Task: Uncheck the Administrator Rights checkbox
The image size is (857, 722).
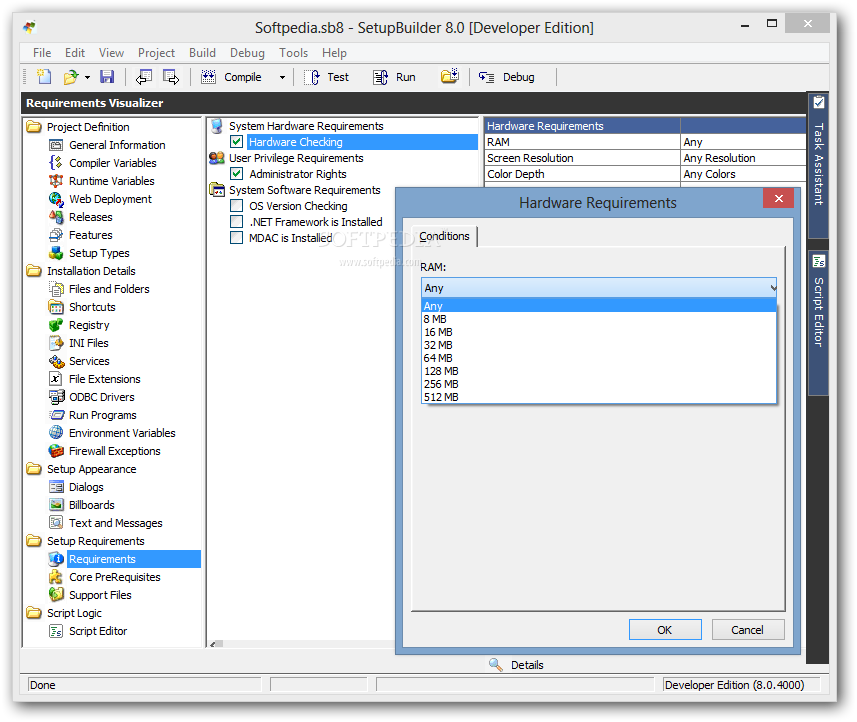Action: click(237, 174)
